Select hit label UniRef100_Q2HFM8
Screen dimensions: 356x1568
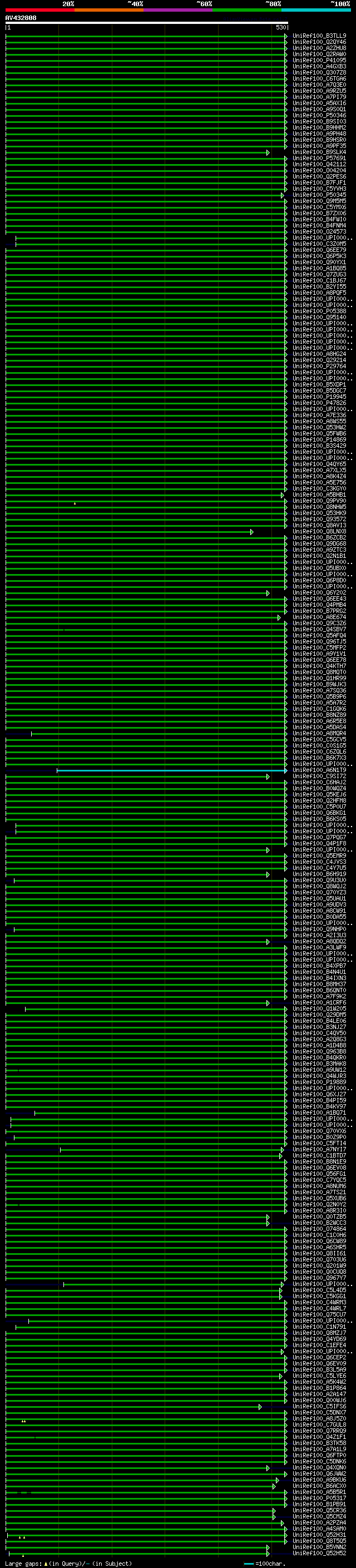point(319,801)
